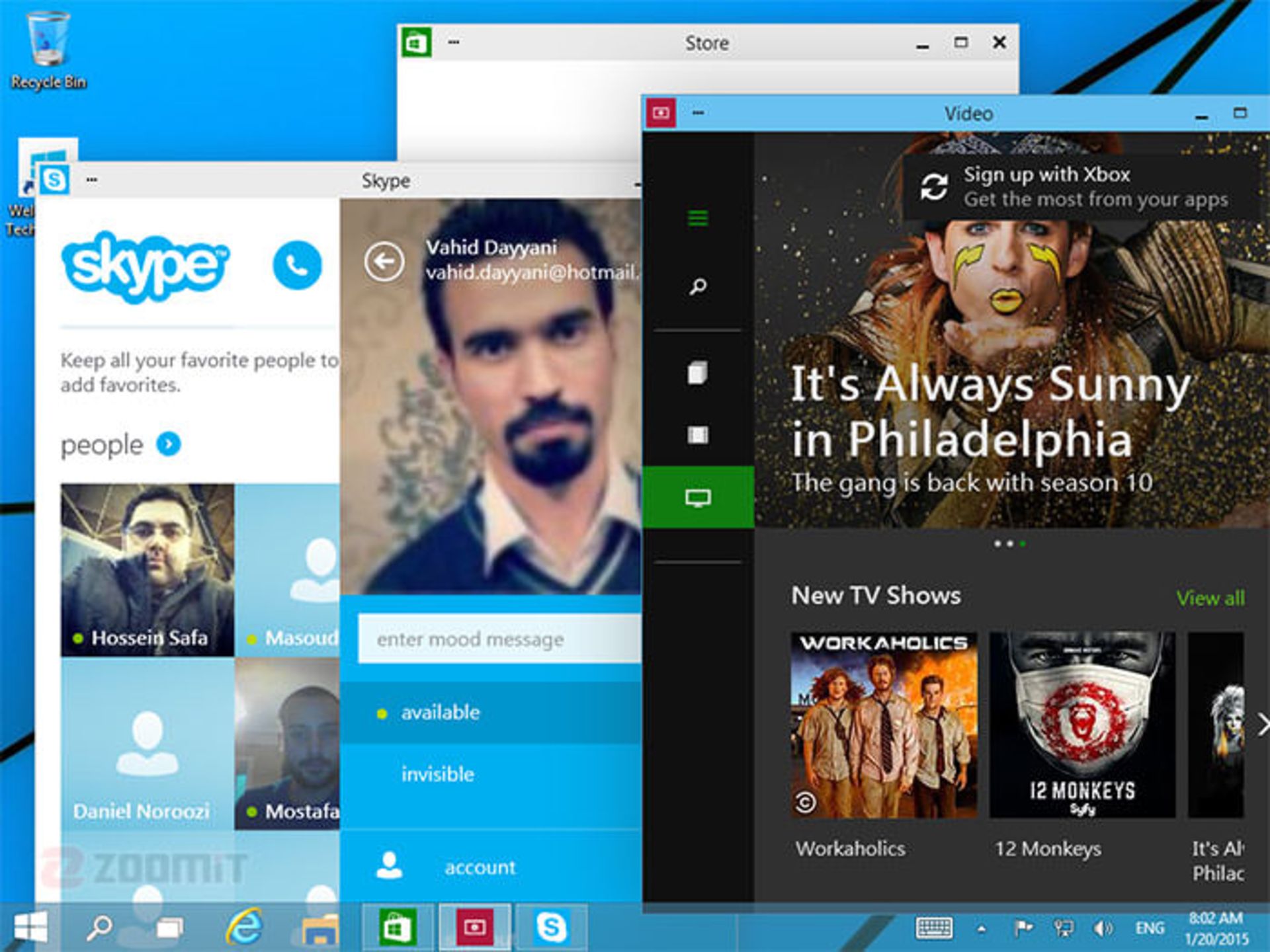
Task: Click the volume speaker tray icon
Action: pos(1103,928)
